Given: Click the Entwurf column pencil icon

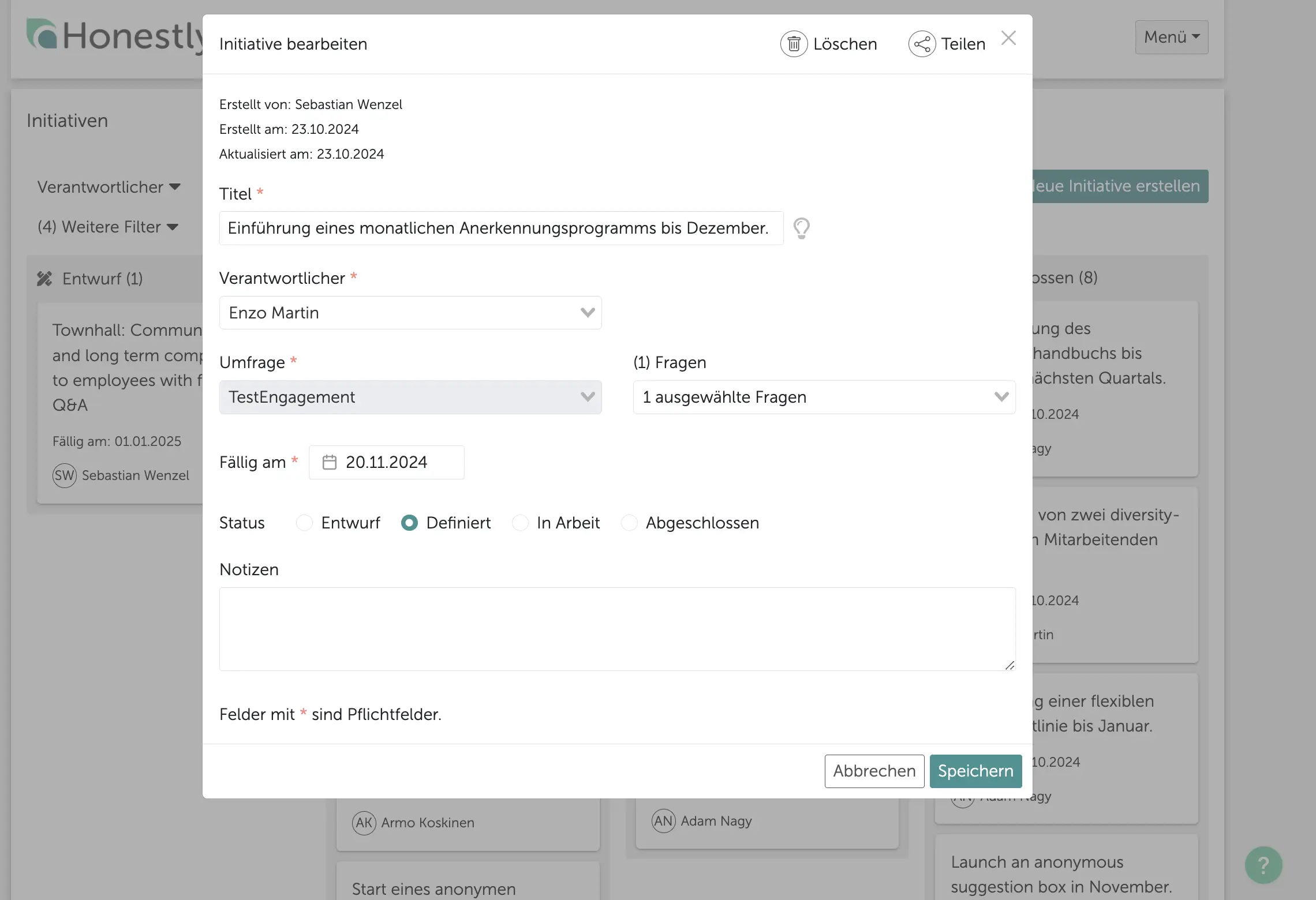Looking at the screenshot, I should tap(44, 279).
